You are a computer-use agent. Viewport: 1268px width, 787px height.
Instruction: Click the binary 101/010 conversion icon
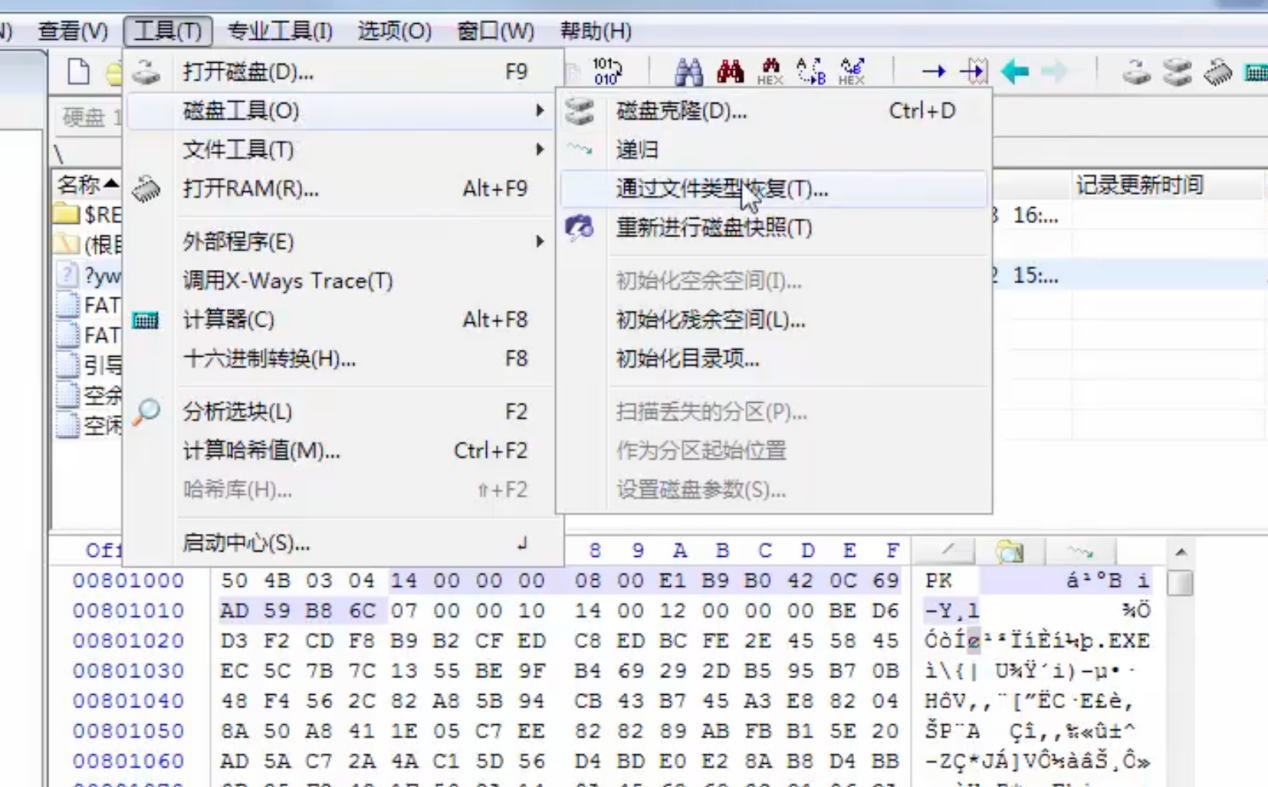[607, 72]
